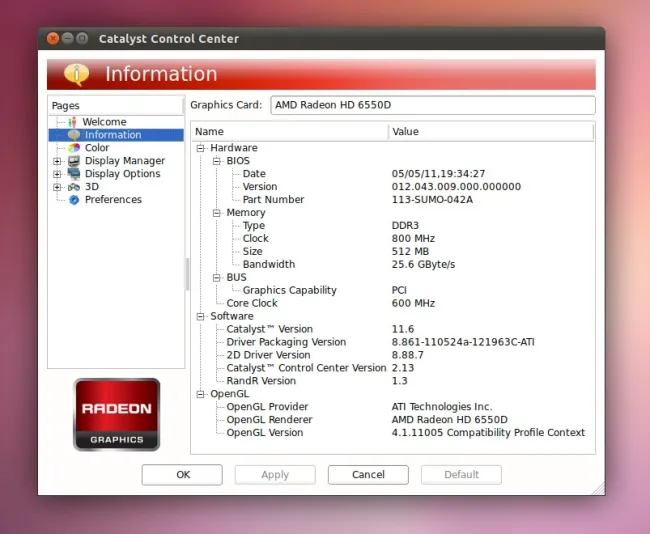The height and width of the screenshot is (534, 650).
Task: Collapse the Hardware section
Action: click(x=201, y=148)
